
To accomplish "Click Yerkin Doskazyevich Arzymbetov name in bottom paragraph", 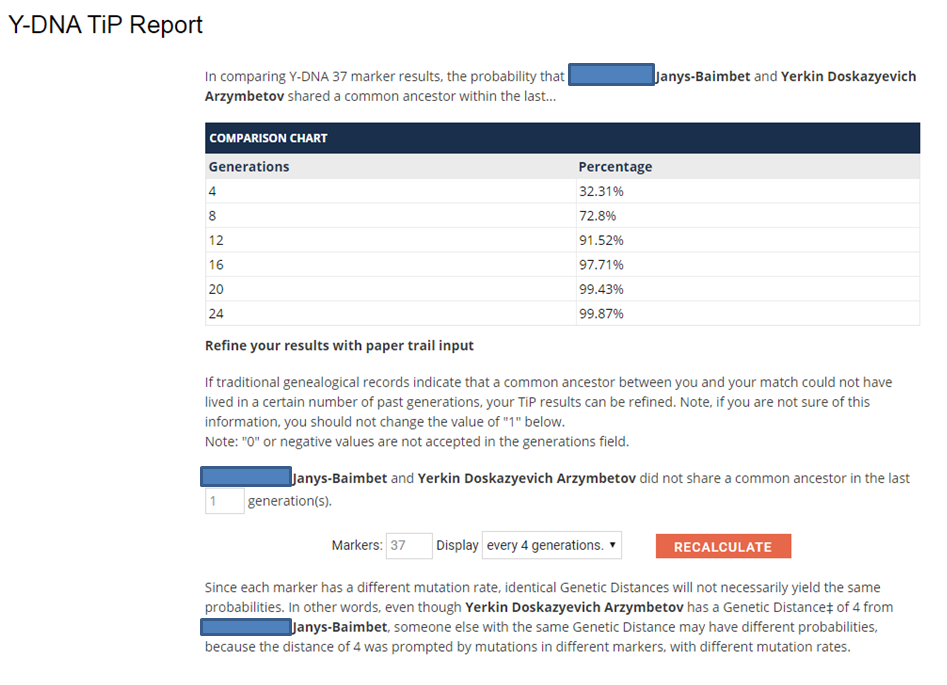I will 574,607.
